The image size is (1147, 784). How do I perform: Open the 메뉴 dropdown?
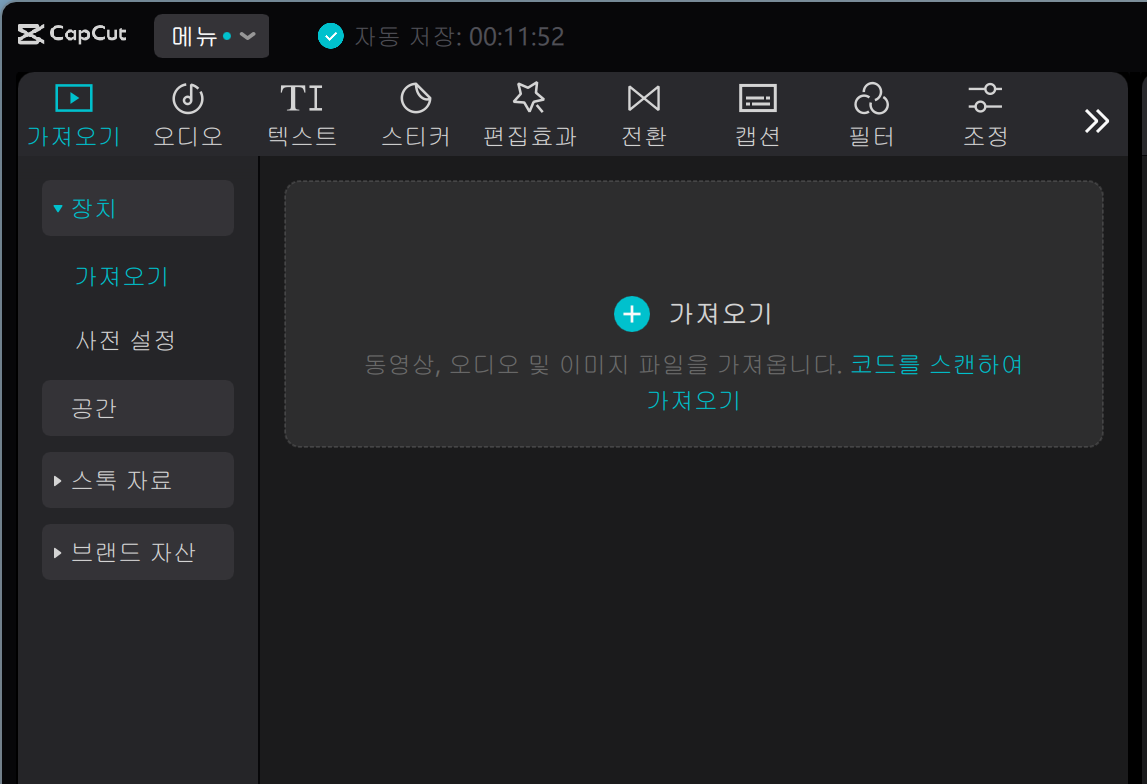tap(211, 35)
